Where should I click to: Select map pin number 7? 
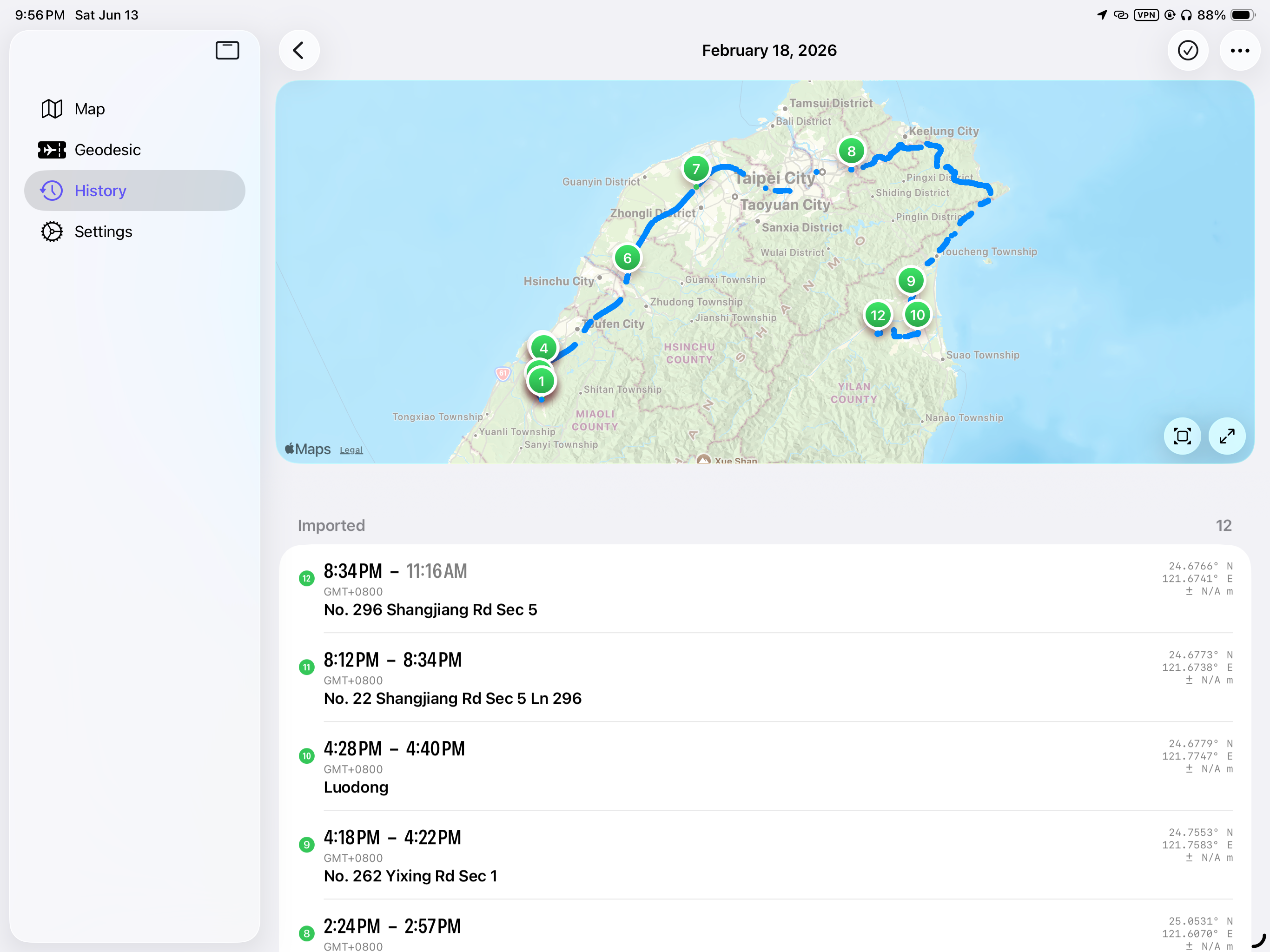pos(696,169)
